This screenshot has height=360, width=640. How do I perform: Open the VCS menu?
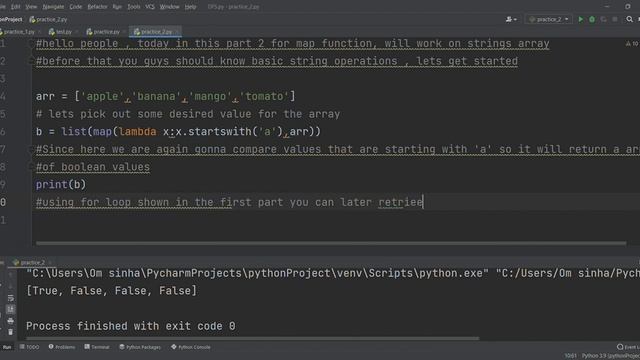click(x=150, y=7)
